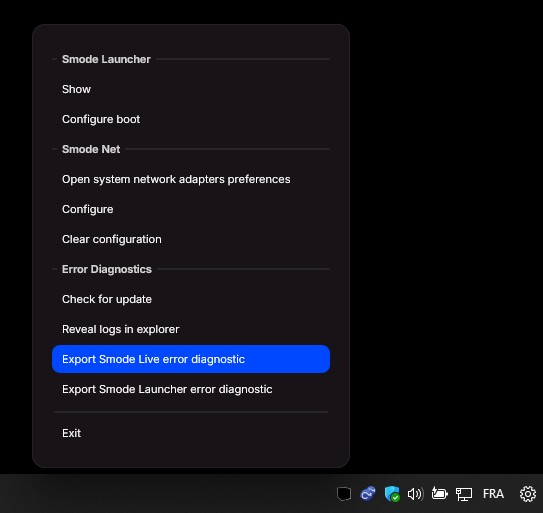
Task: Open the network connection tray icon
Action: 464,494
